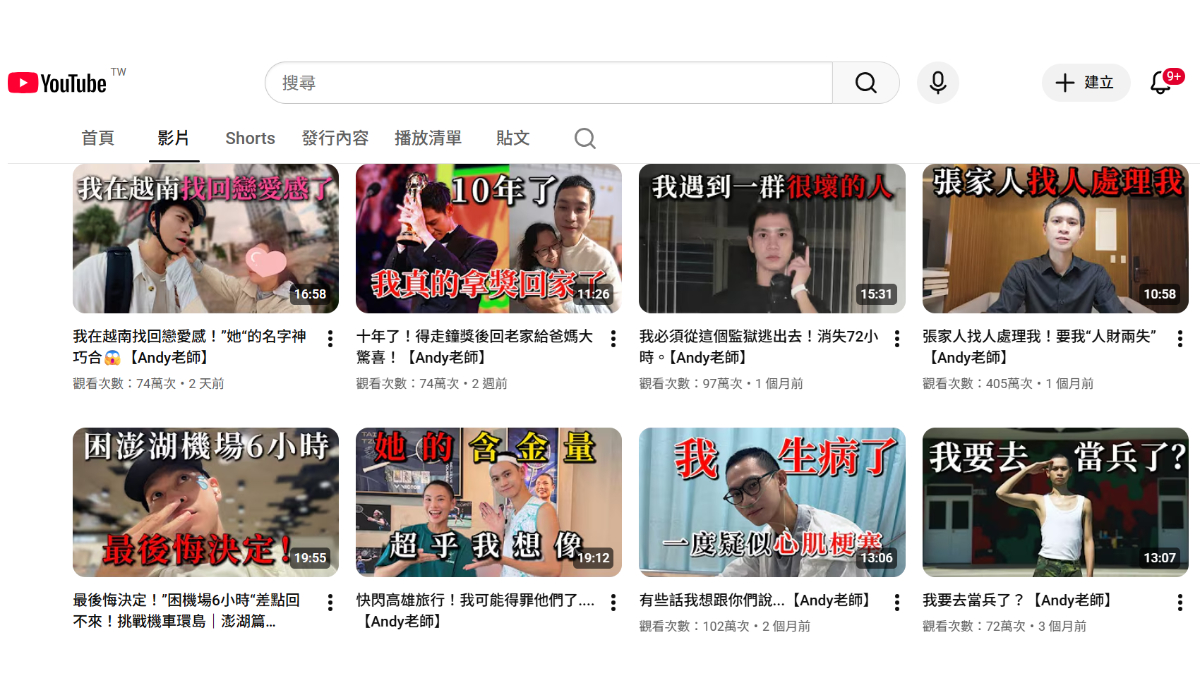This screenshot has width=1200, height=676.
Task: Open three-dot menu for 十年了 Golden Bell video
Action: click(x=613, y=339)
